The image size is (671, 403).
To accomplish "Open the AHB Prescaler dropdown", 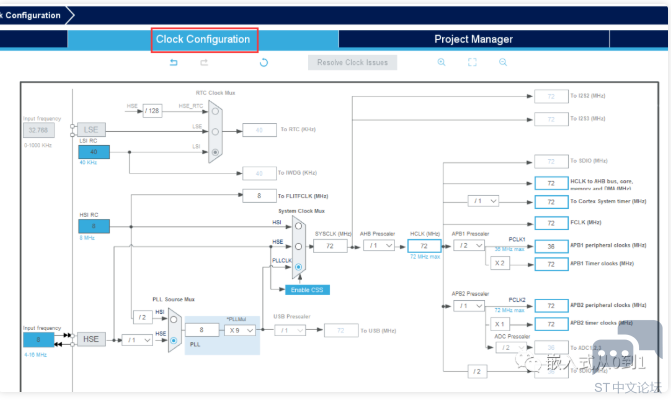I will click(x=379, y=246).
